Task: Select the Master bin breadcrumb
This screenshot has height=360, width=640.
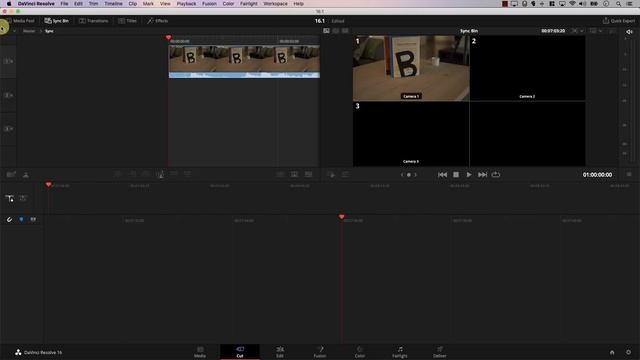Action: [29, 31]
